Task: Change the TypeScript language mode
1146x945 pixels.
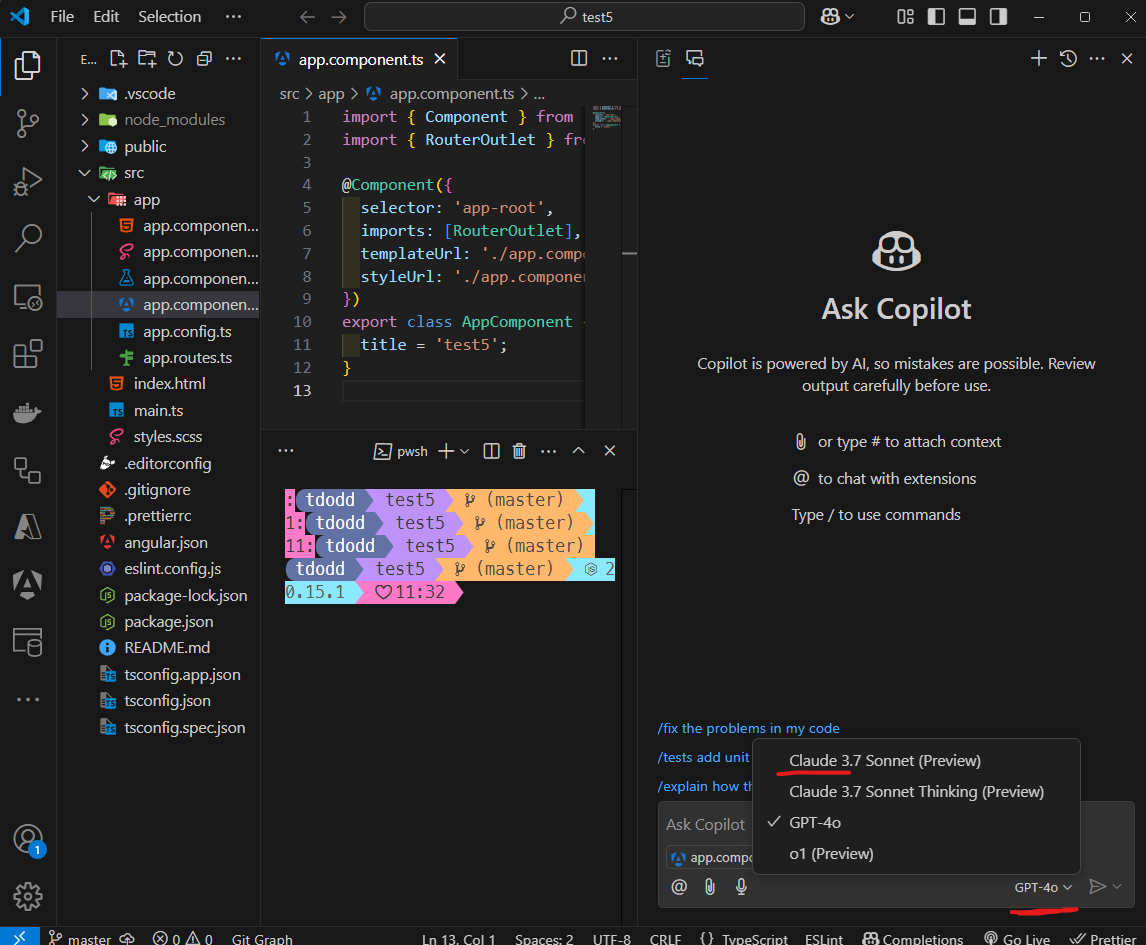Action: [x=754, y=938]
